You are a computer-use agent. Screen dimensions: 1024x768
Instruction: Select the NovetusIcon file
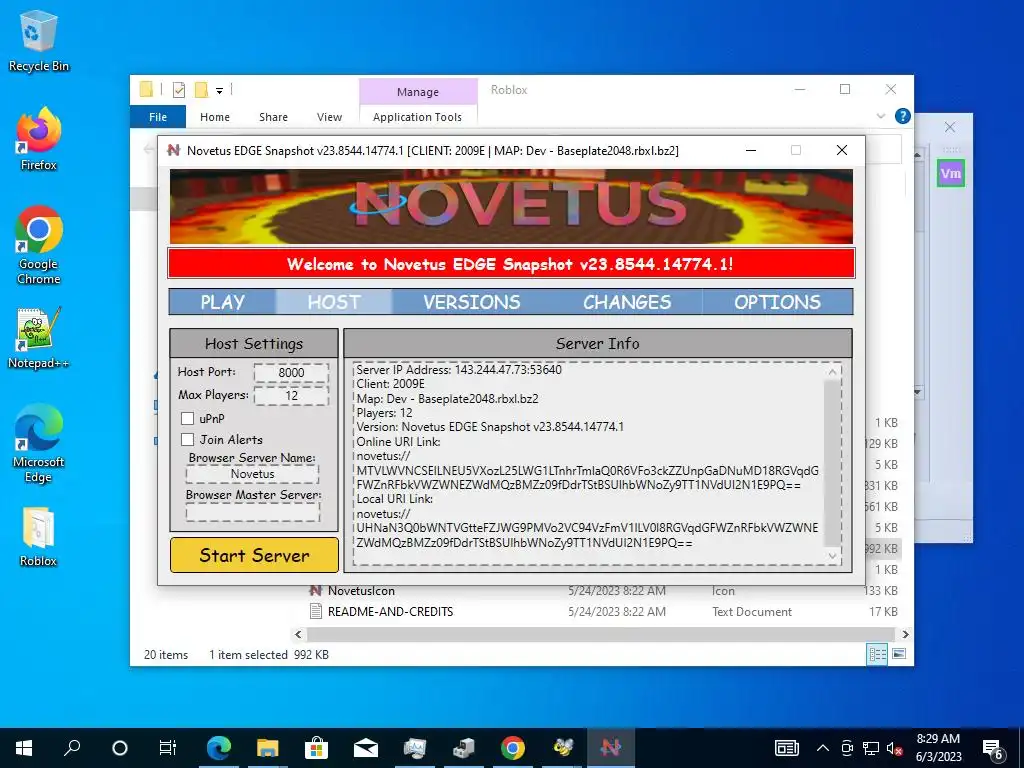[361, 590]
